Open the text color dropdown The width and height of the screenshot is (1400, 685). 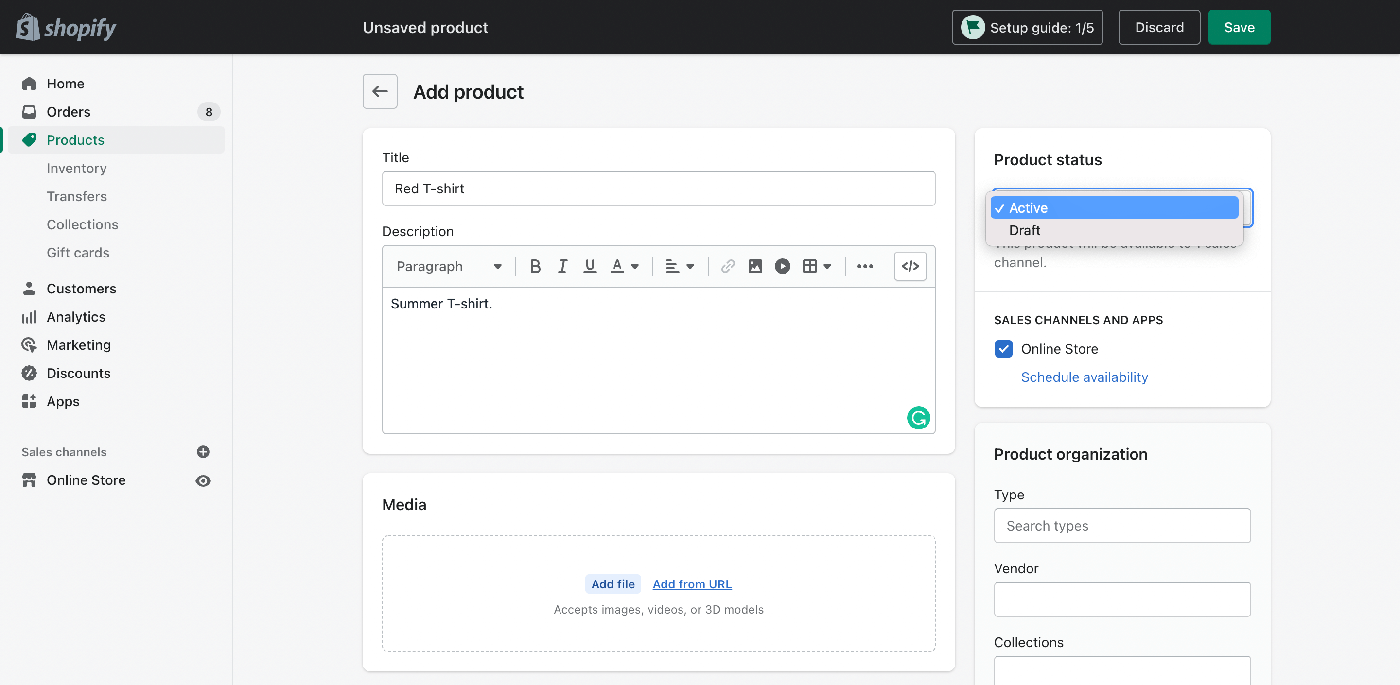click(x=625, y=266)
